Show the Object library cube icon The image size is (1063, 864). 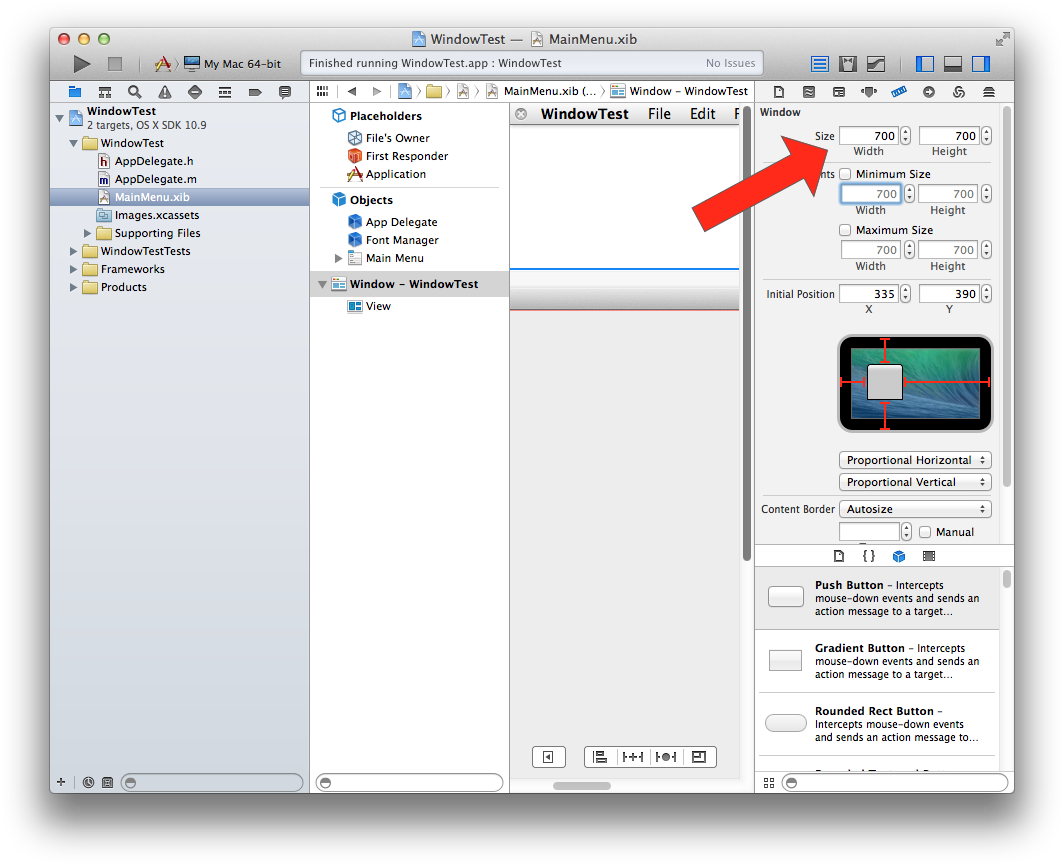click(899, 556)
